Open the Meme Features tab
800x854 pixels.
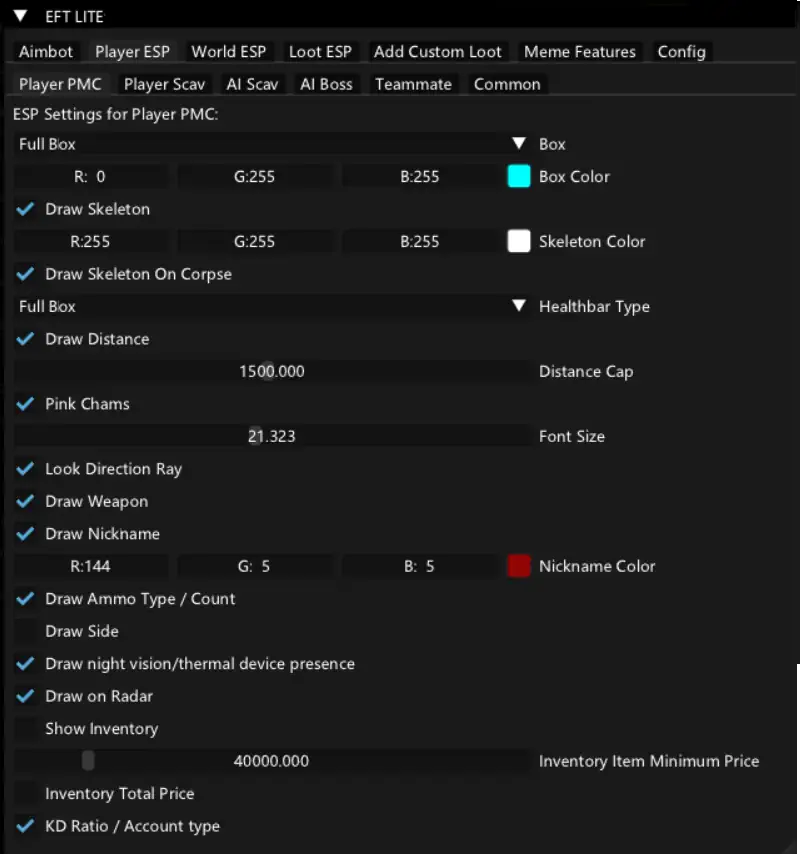[579, 52]
